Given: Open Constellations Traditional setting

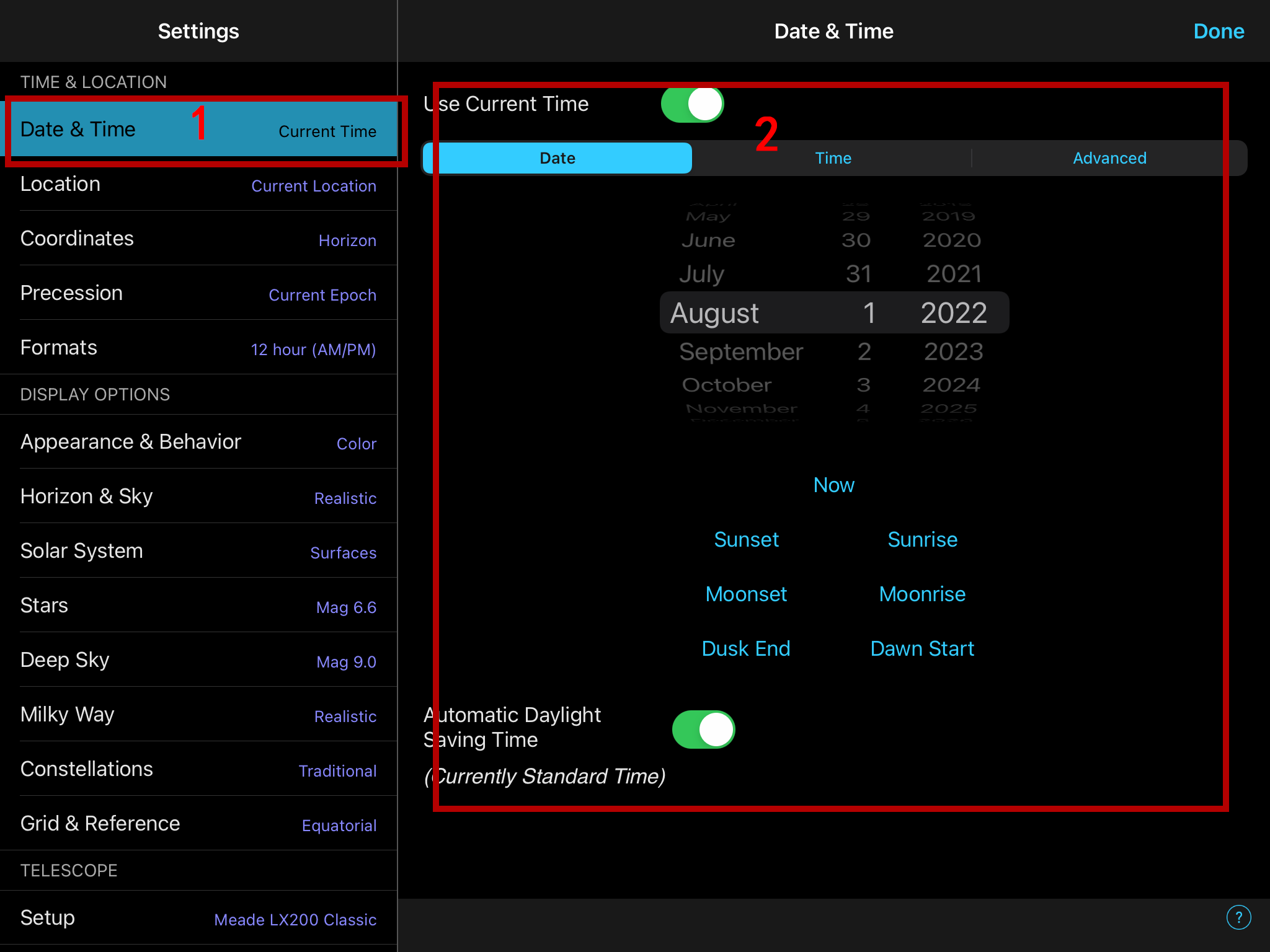Looking at the screenshot, I should (198, 769).
